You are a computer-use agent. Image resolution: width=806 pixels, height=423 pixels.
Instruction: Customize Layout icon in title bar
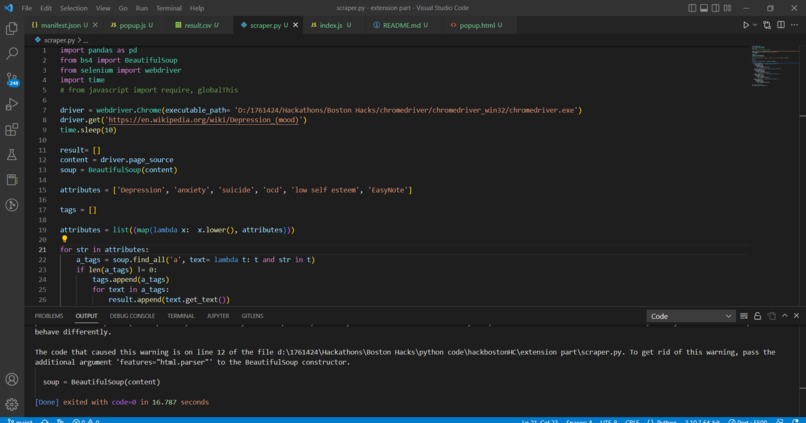click(x=727, y=8)
